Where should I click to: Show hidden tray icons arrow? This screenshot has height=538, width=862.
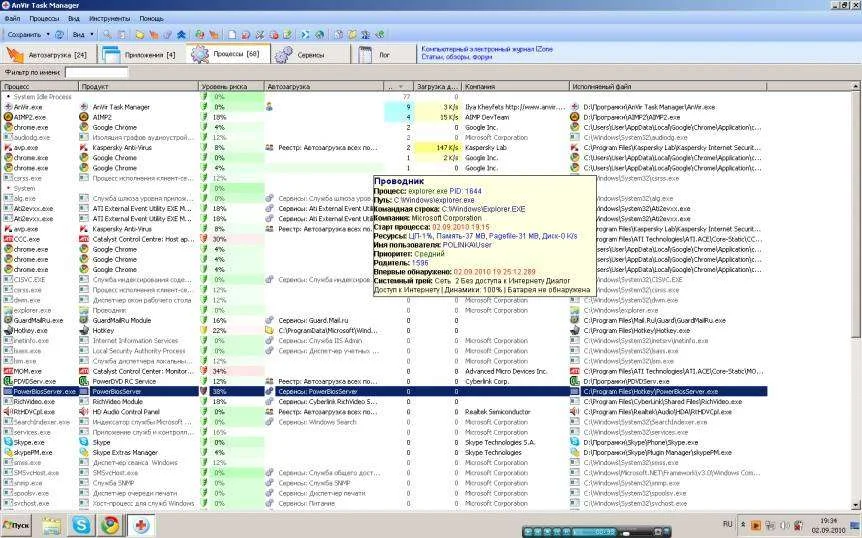coord(743,525)
